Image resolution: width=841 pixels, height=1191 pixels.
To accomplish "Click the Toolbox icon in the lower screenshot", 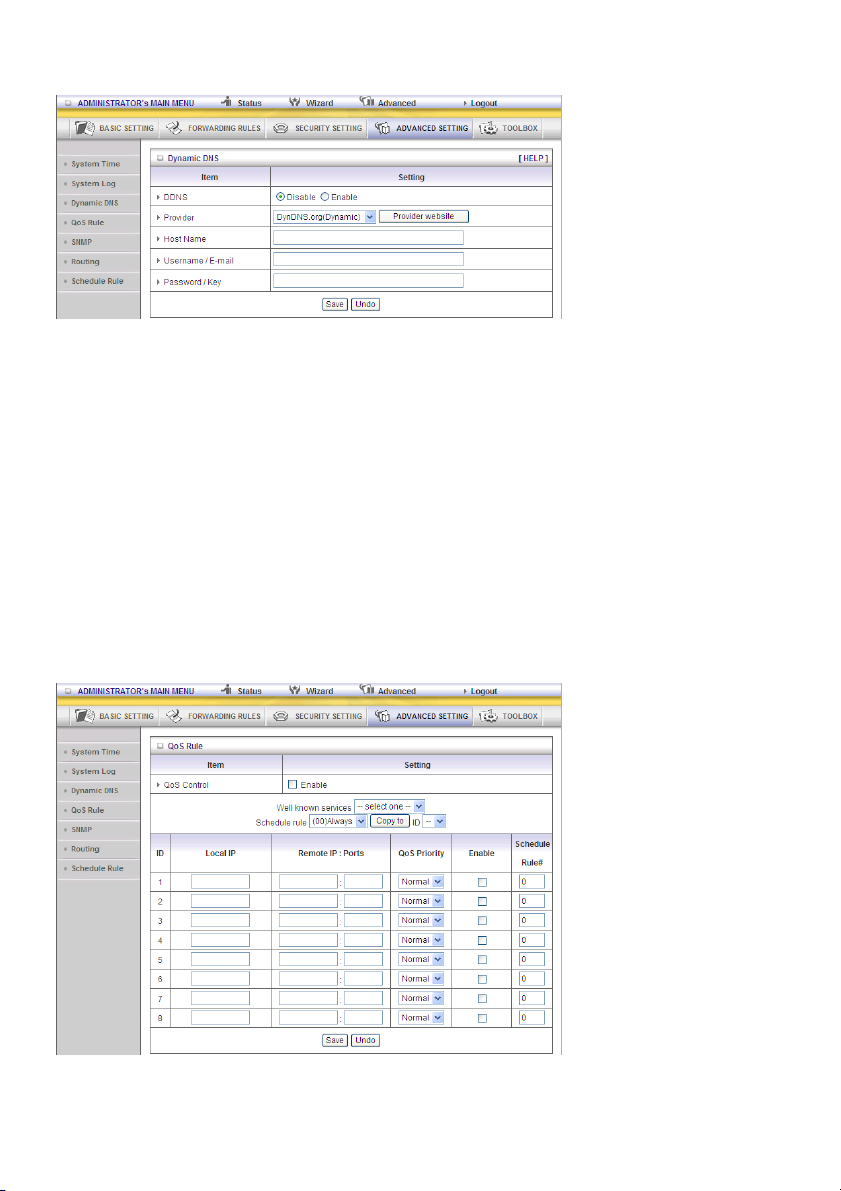I will pos(488,716).
